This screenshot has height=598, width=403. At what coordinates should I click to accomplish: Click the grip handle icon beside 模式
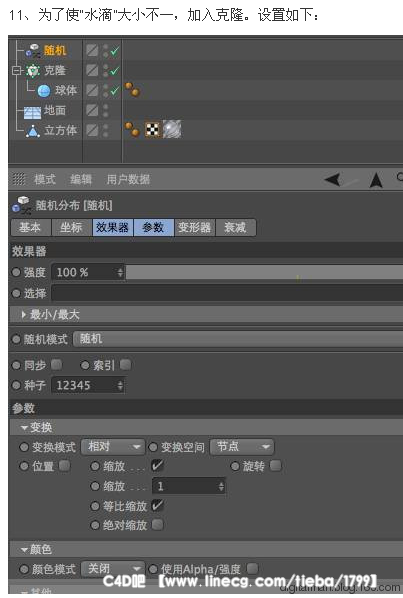coord(19,178)
